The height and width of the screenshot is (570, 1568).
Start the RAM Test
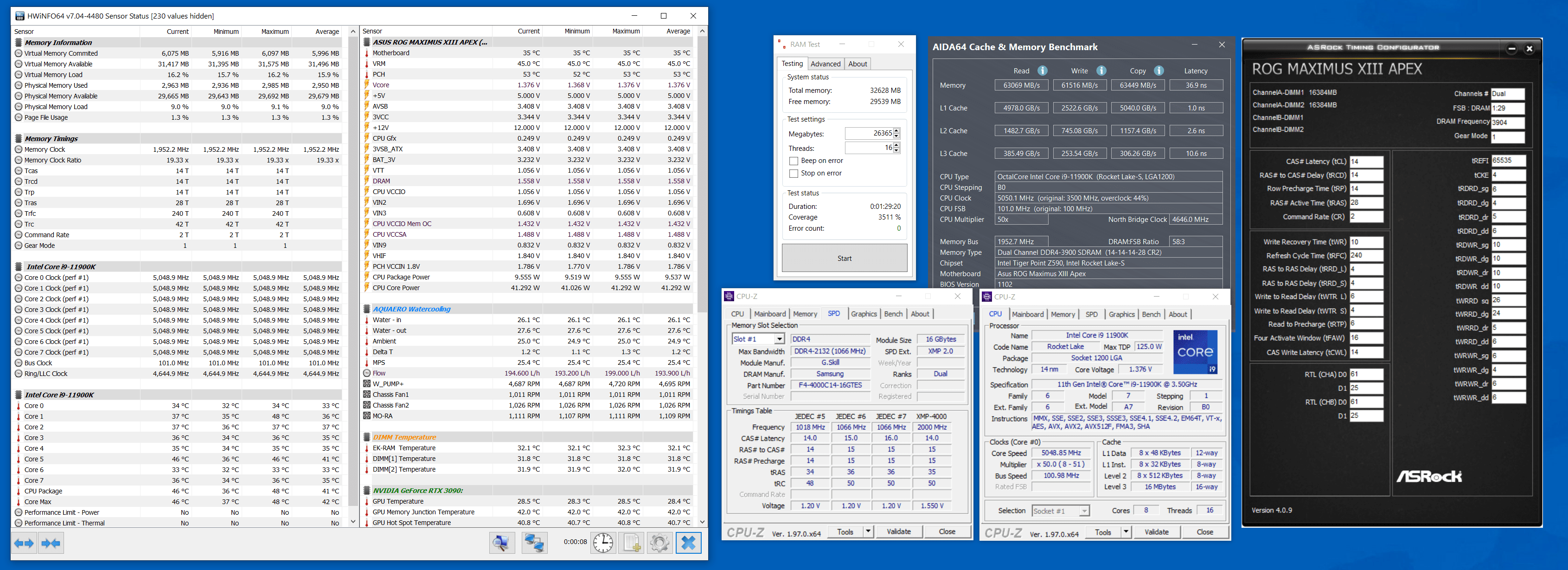[844, 258]
